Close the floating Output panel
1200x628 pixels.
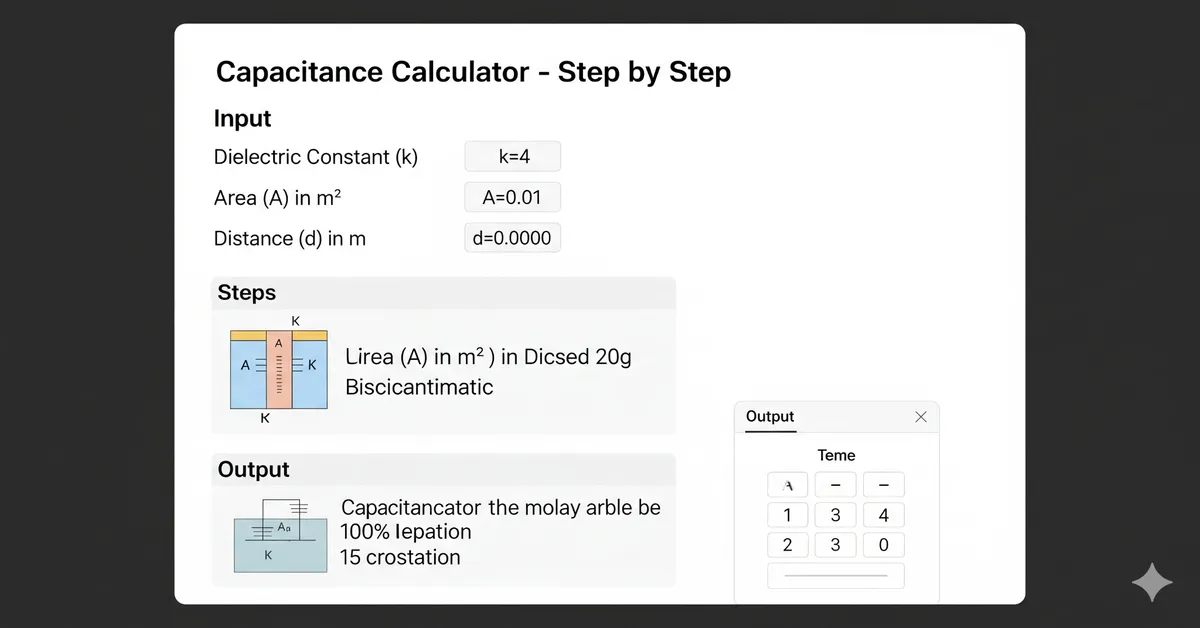point(920,416)
